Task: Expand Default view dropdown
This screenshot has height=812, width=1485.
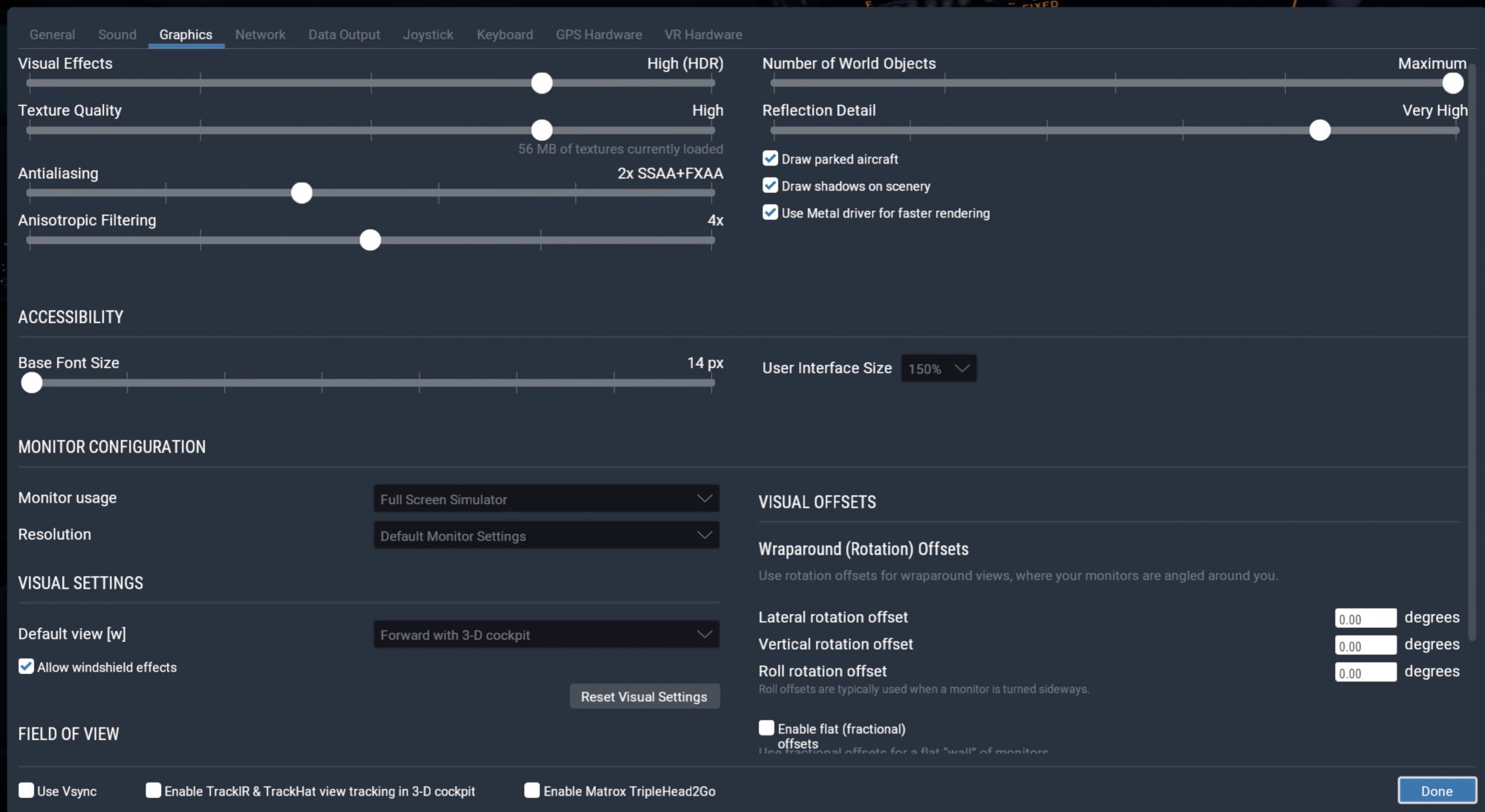Action: (x=546, y=635)
